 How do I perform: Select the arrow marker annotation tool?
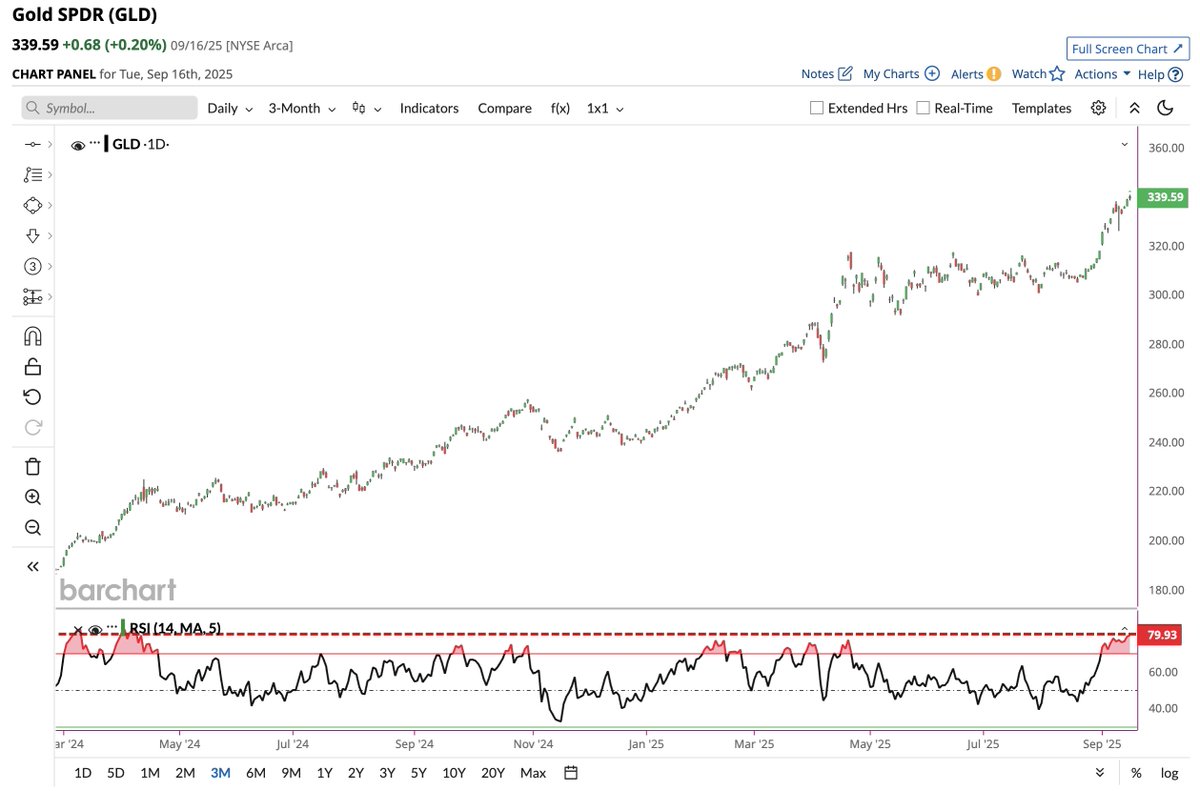coord(31,236)
